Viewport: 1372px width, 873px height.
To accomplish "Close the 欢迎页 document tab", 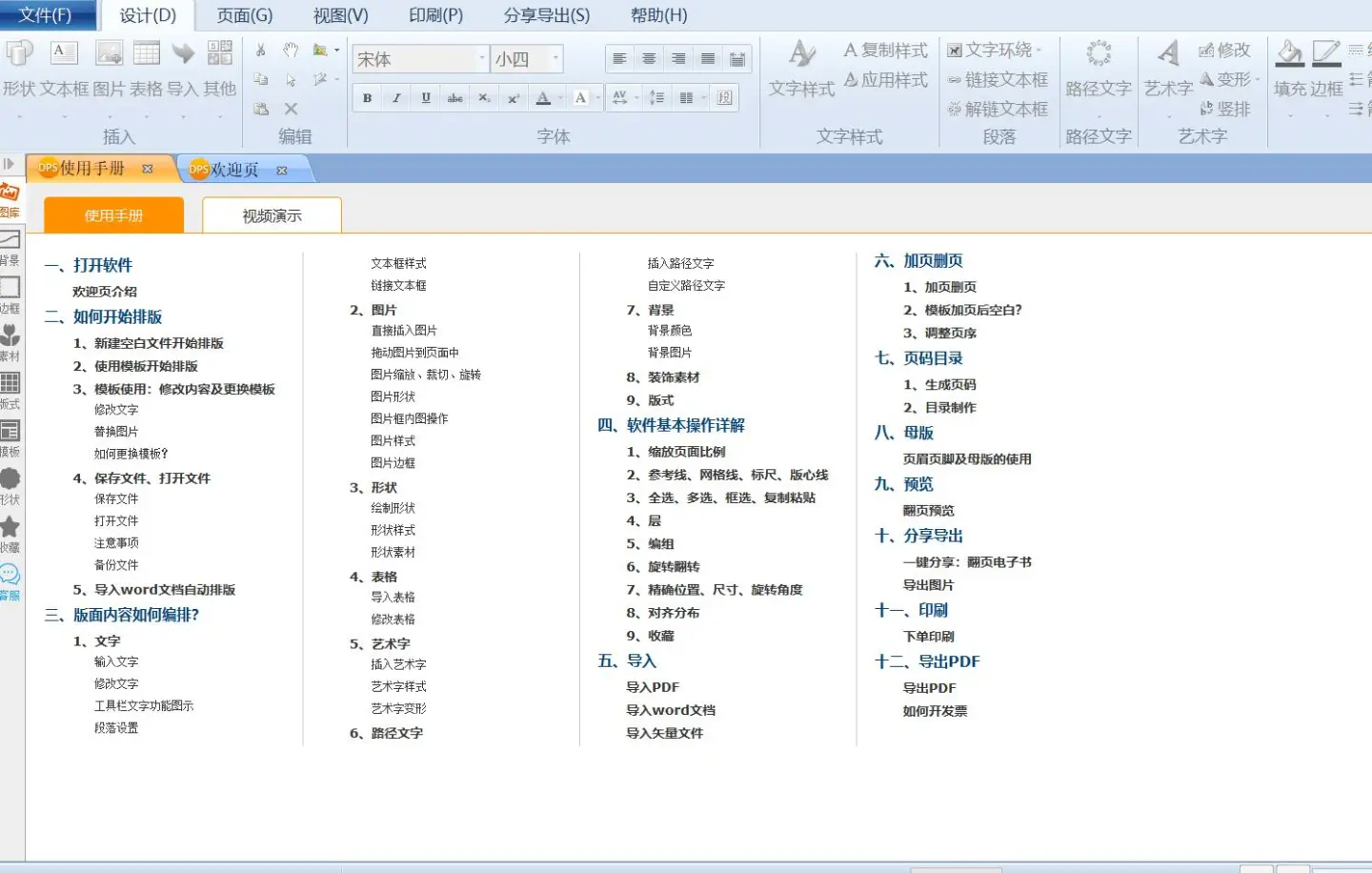I will (282, 170).
